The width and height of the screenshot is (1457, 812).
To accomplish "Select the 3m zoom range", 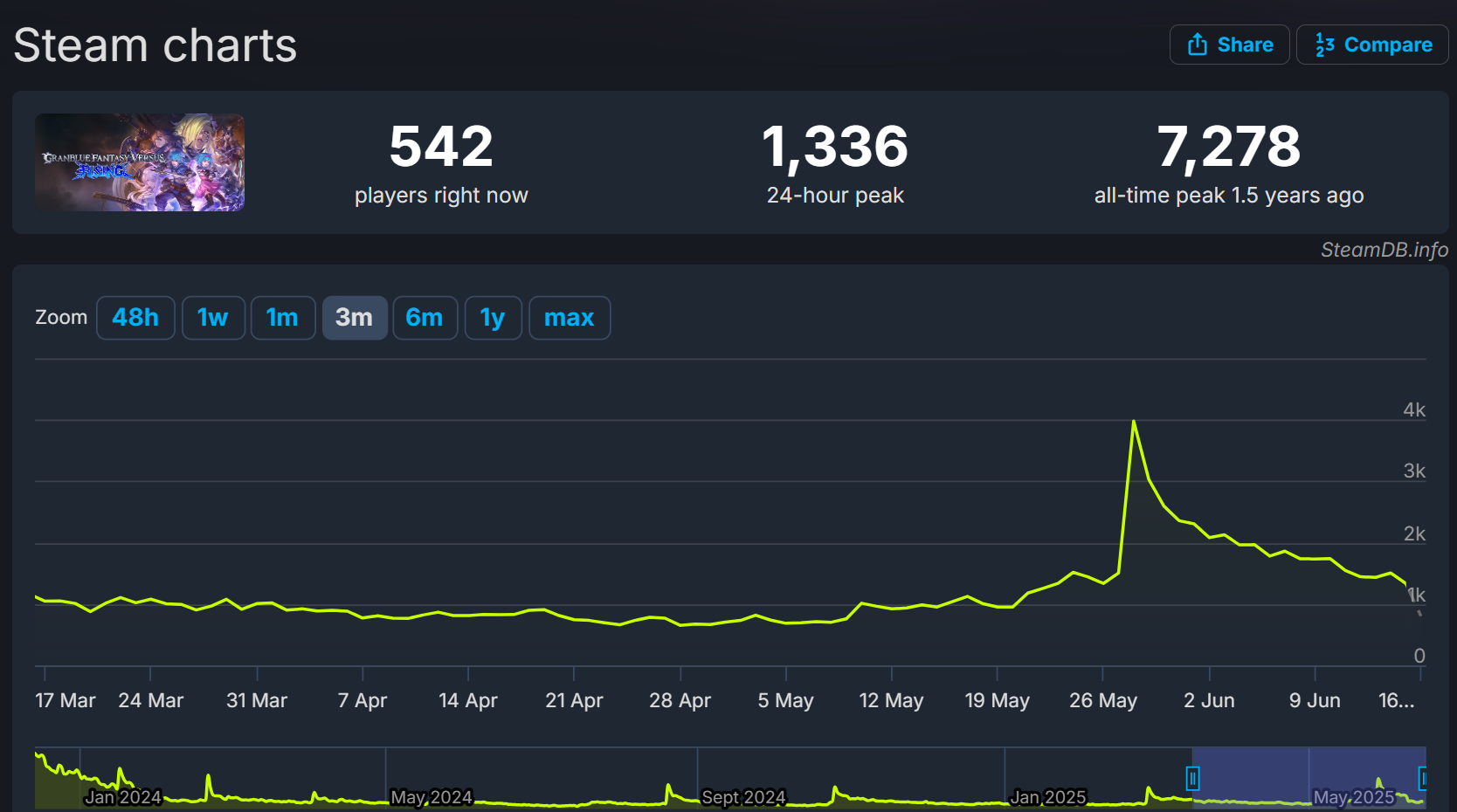I will [355, 318].
